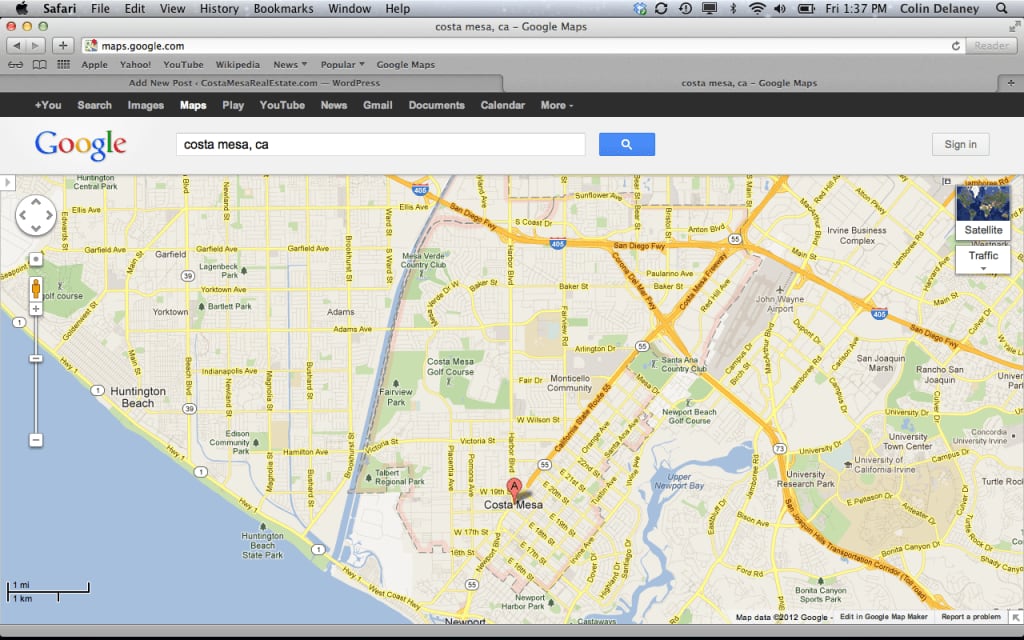The height and width of the screenshot is (640, 1024).
Task: Click the costa mesa, ca search box
Action: 381,144
